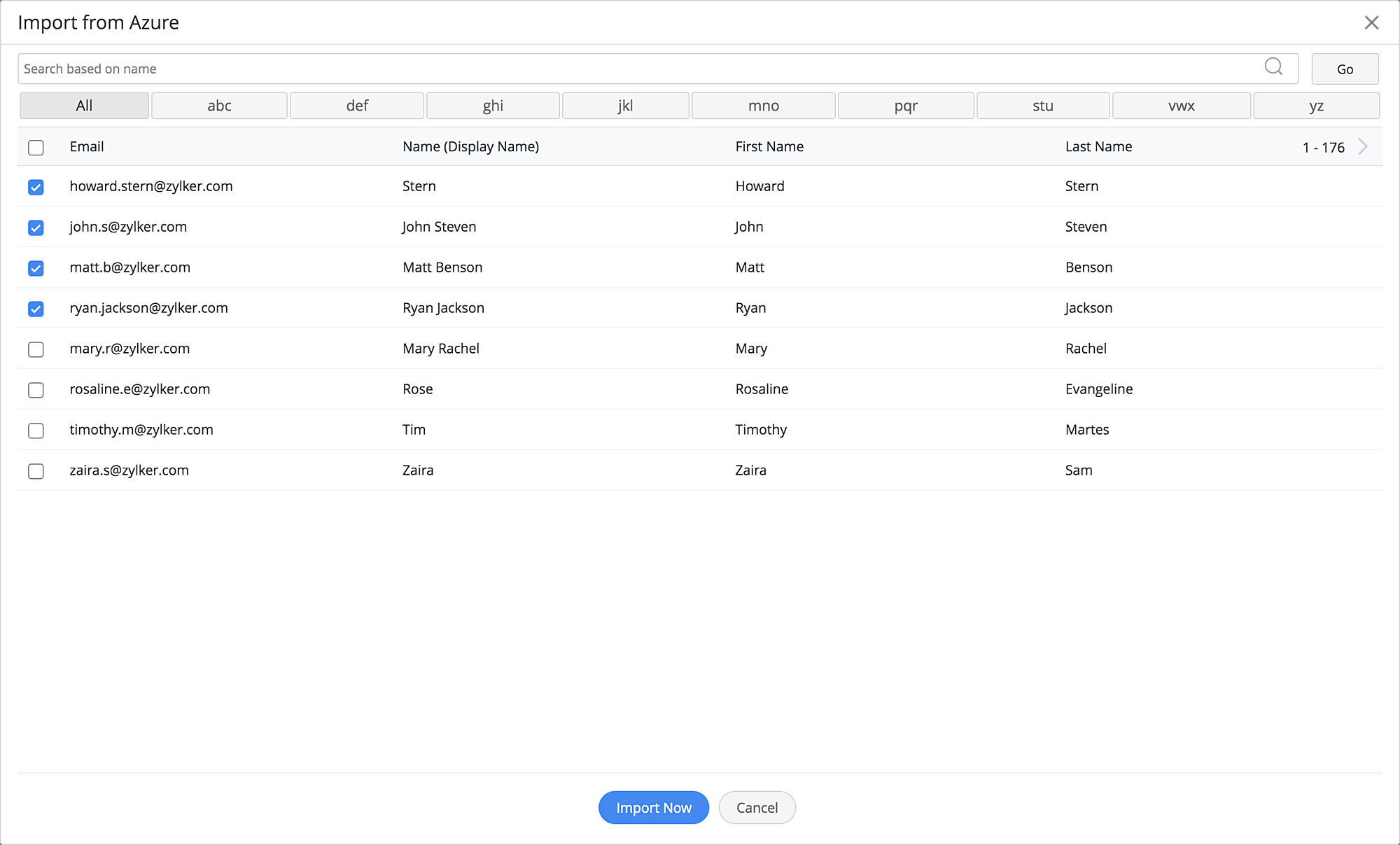The width and height of the screenshot is (1400, 845).
Task: Select the mary.r@zylker.com checkbox
Action: coord(36,349)
